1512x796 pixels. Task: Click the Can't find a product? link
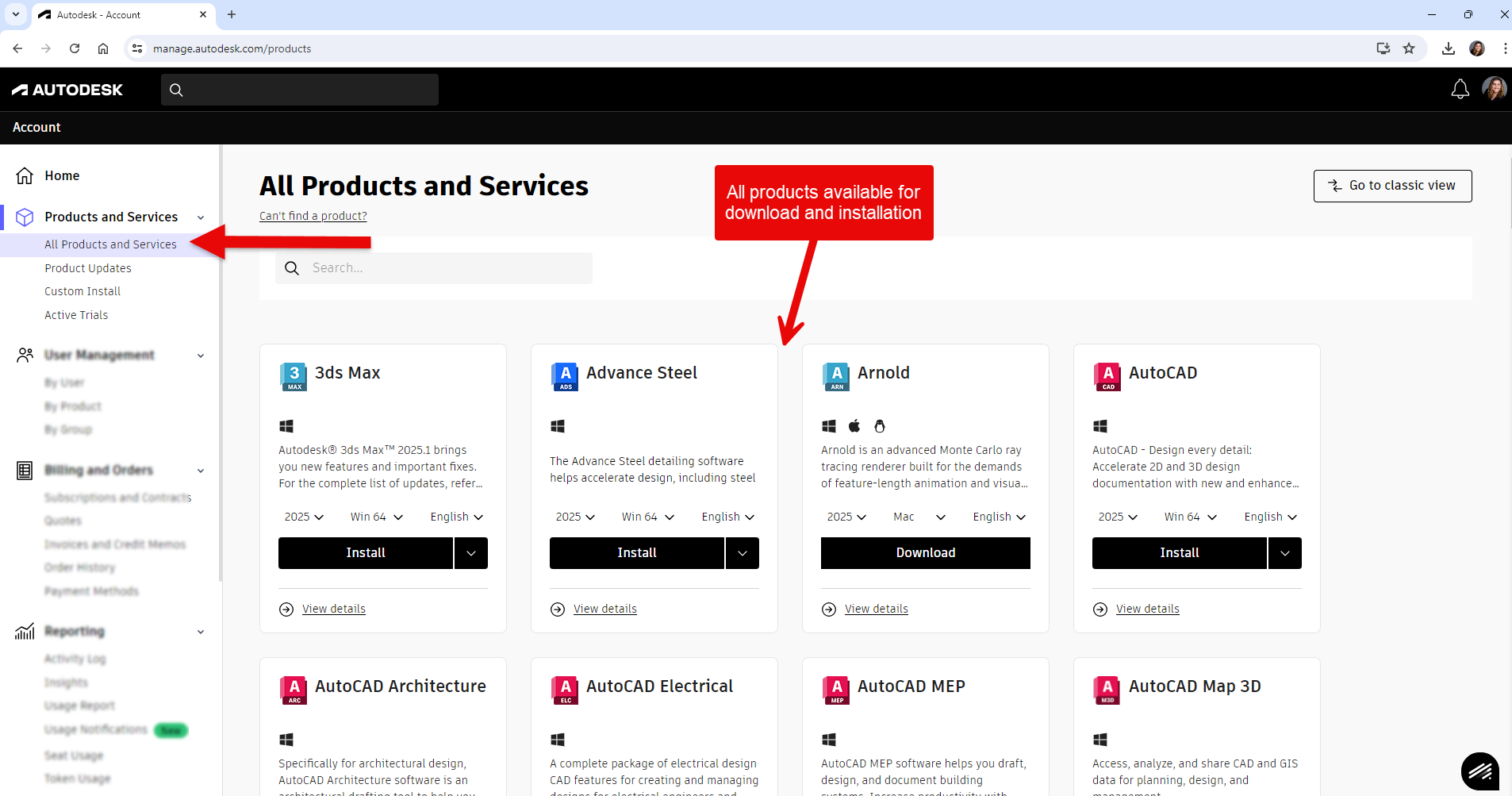tap(313, 216)
